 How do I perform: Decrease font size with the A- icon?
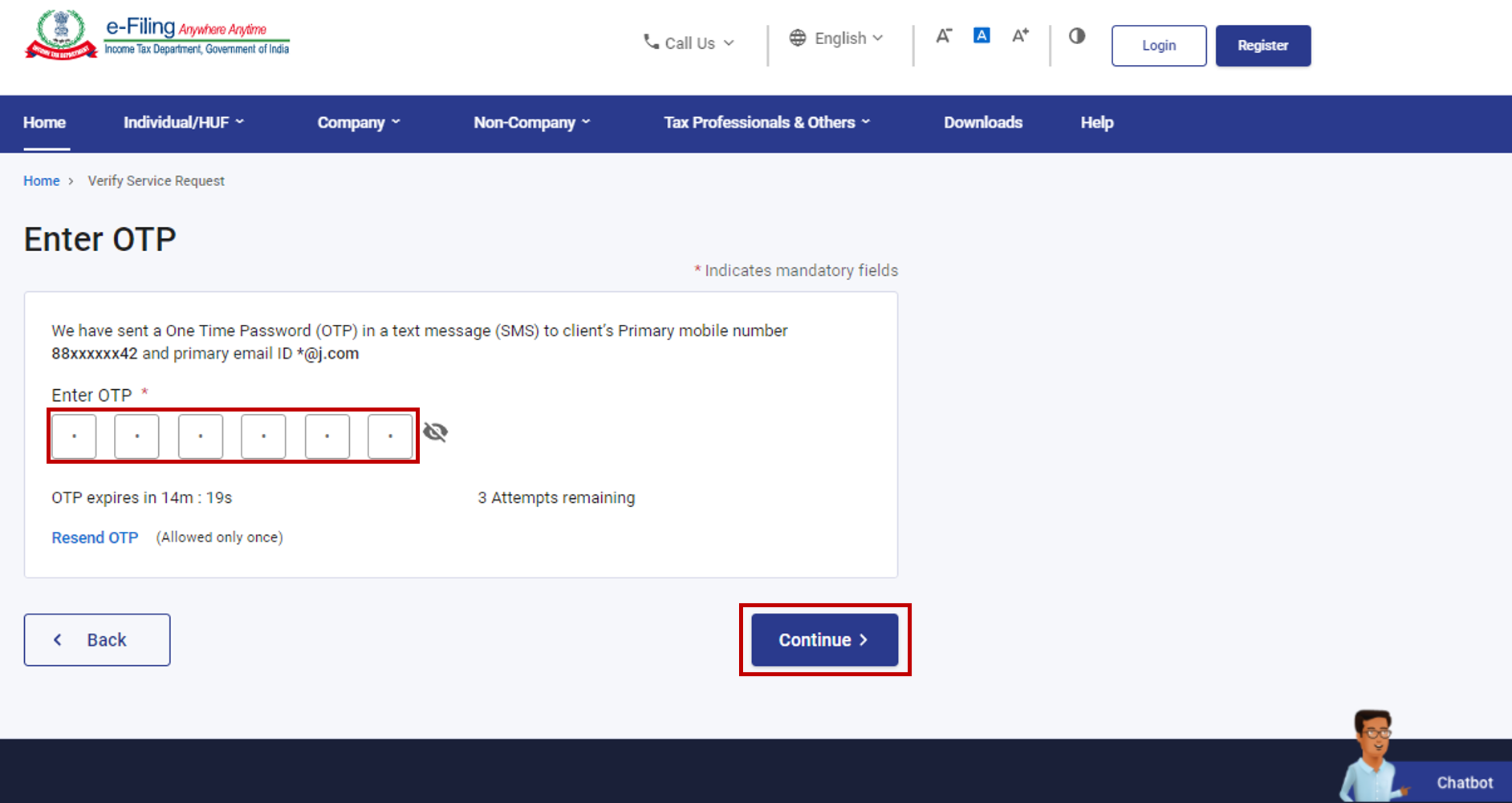pos(944,36)
